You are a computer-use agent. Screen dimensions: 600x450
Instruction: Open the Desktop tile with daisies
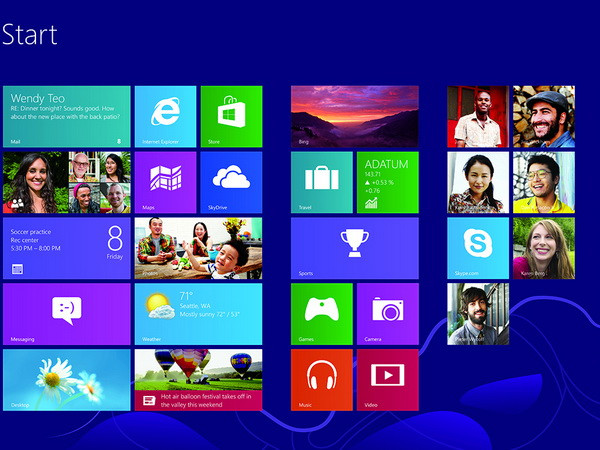[67, 380]
